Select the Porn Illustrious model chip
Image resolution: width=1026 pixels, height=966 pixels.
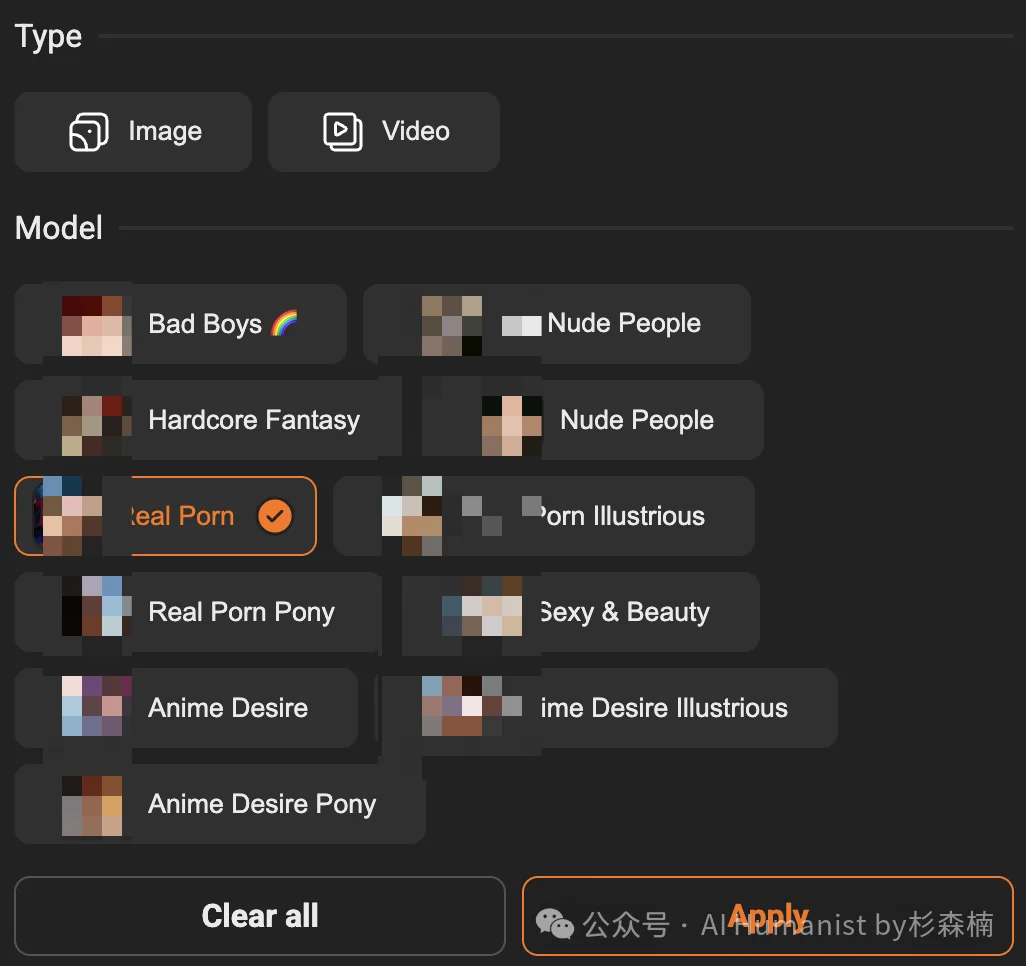pos(545,516)
